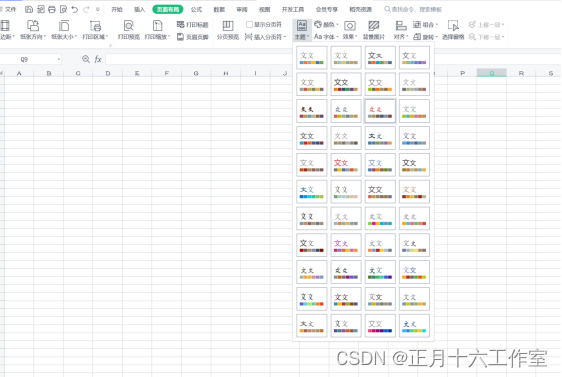Switch to the 开始 tab
The height and width of the screenshot is (377, 562).
[x=117, y=9]
